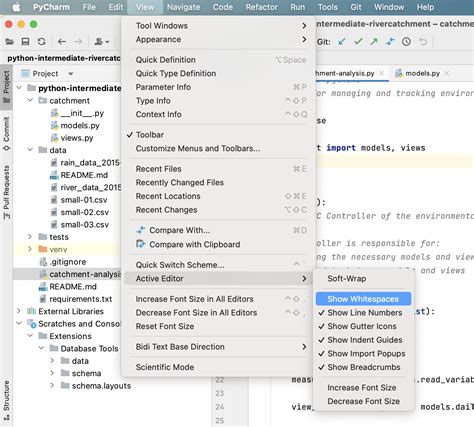Screen dimensions: 474x427
Task: Click the Back navigation arrow
Action: [62, 42]
